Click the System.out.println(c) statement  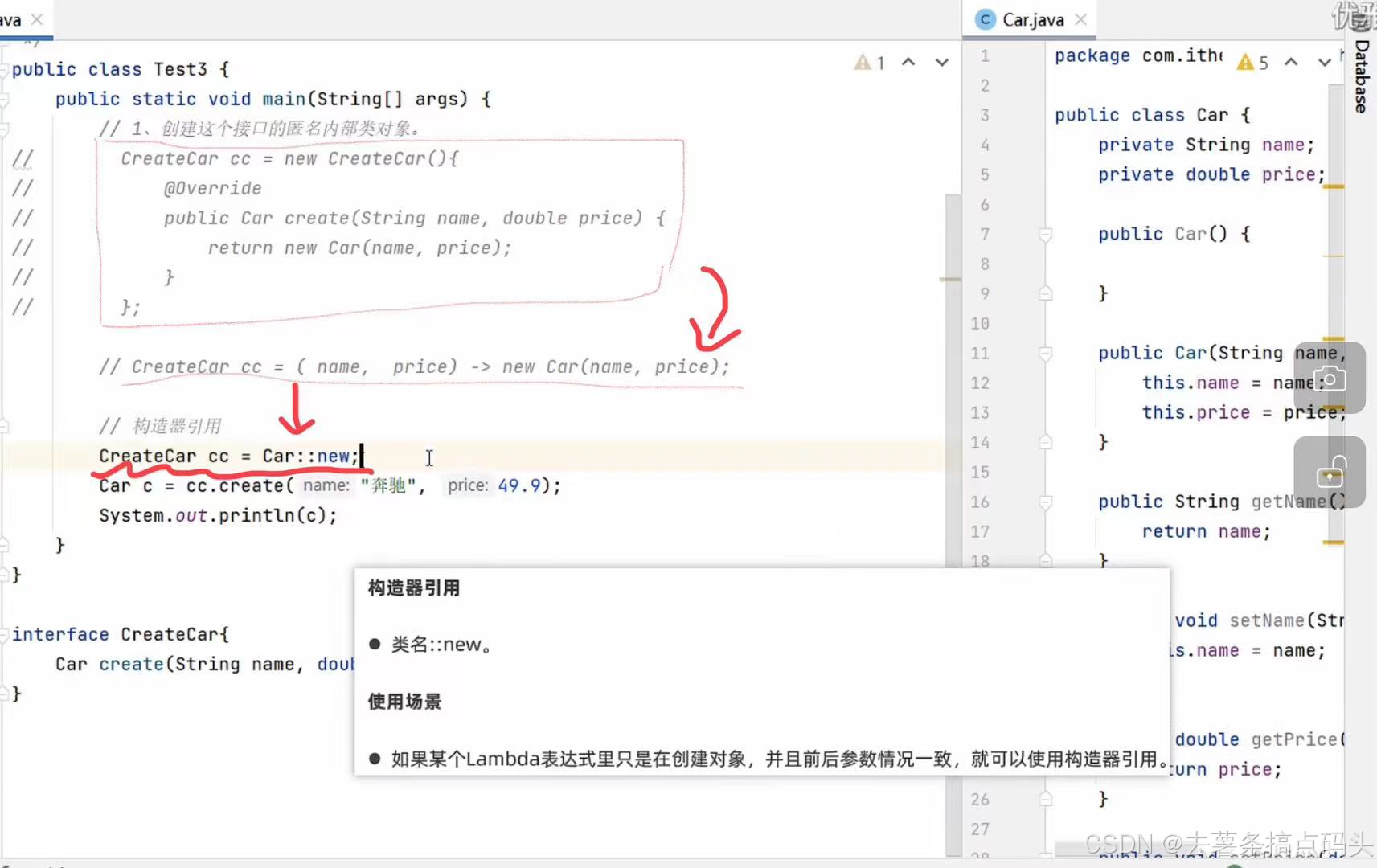pyautogui.click(x=218, y=516)
